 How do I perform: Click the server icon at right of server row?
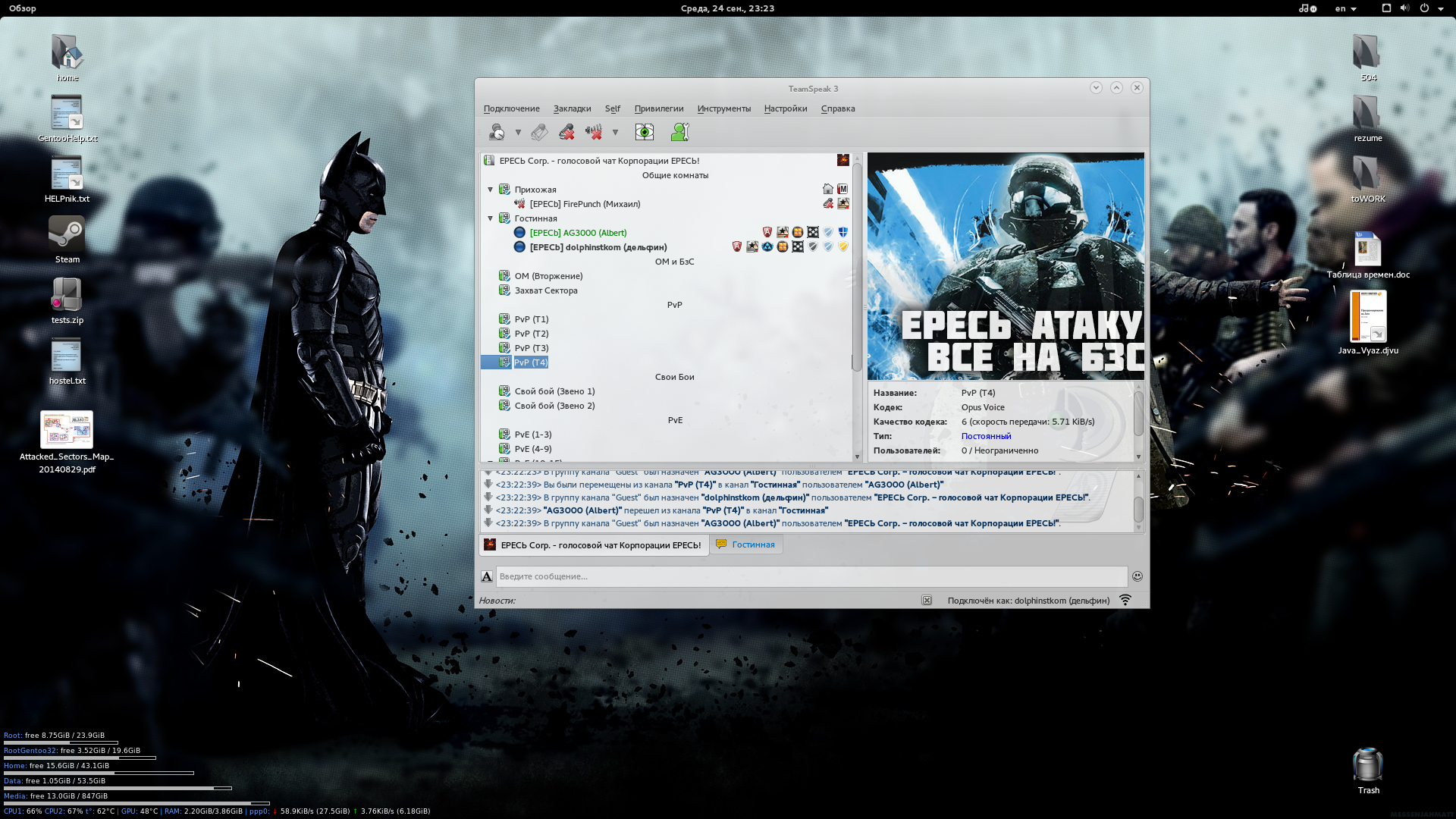843,160
